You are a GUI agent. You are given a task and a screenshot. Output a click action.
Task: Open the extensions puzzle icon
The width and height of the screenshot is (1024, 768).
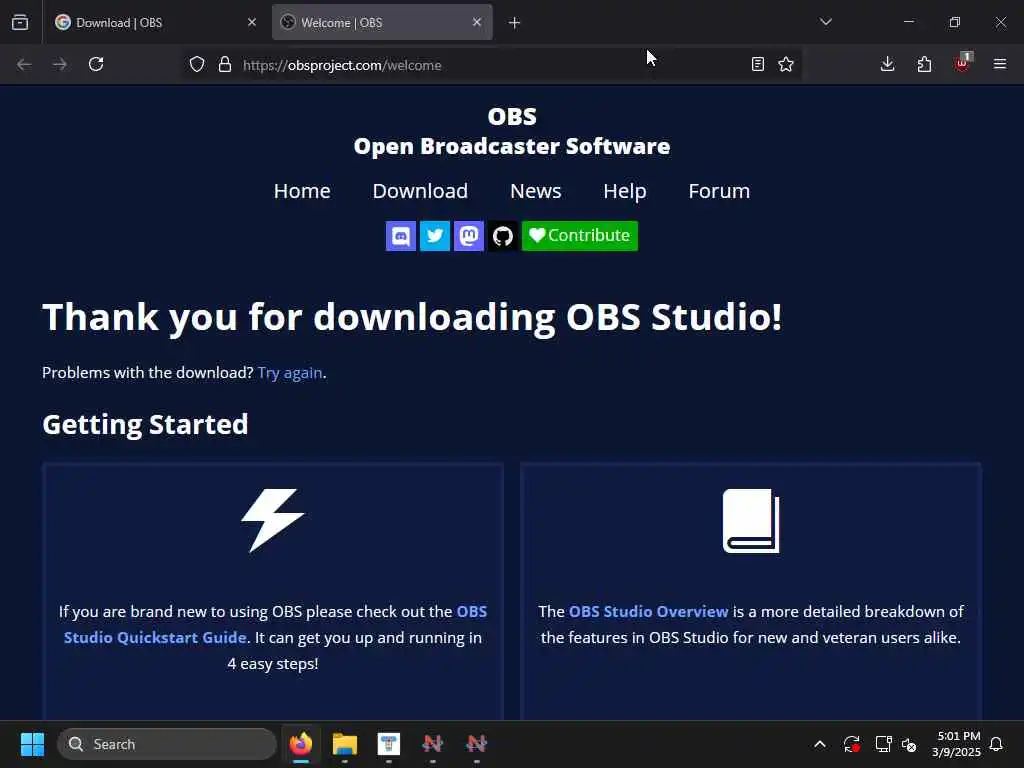pos(924,64)
